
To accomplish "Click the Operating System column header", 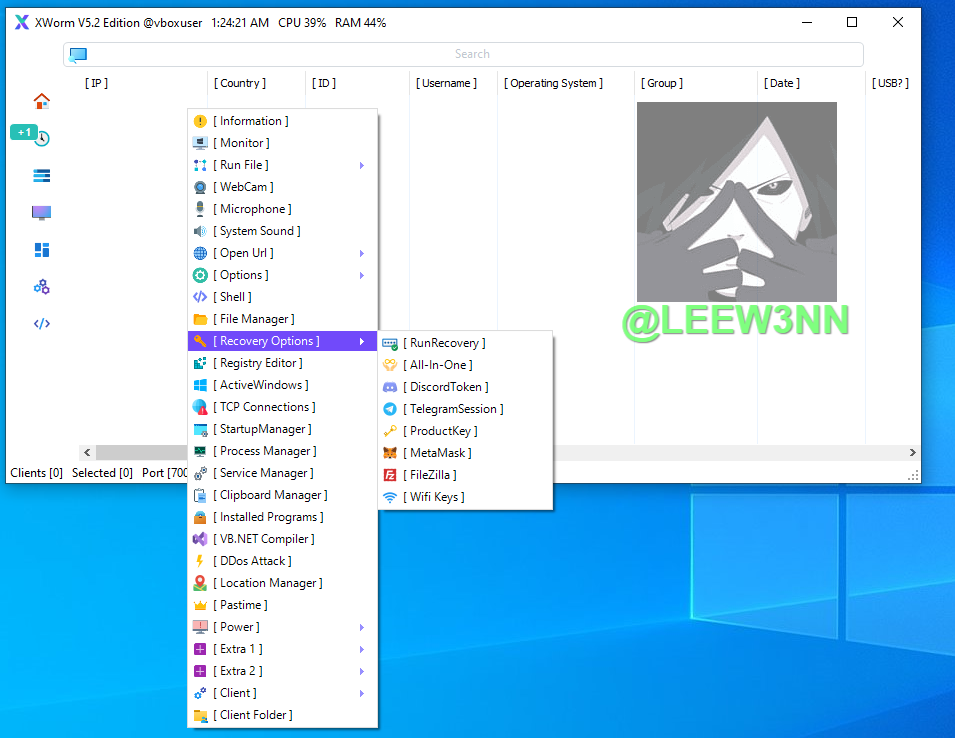I will click(553, 83).
